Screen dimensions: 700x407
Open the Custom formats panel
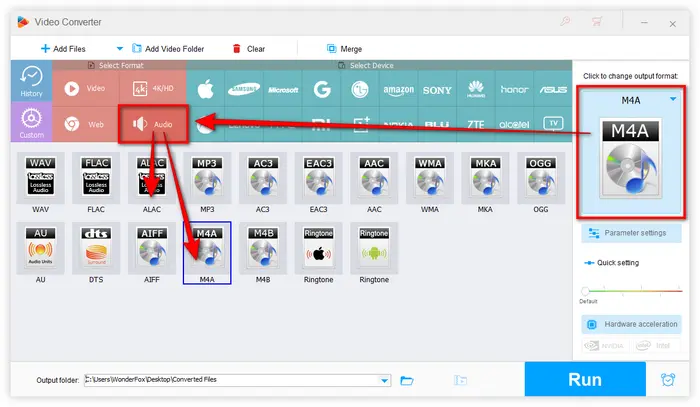point(31,122)
